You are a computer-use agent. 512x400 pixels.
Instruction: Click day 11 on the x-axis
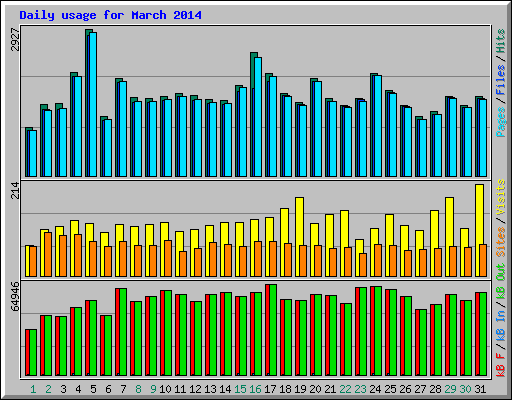(180, 389)
